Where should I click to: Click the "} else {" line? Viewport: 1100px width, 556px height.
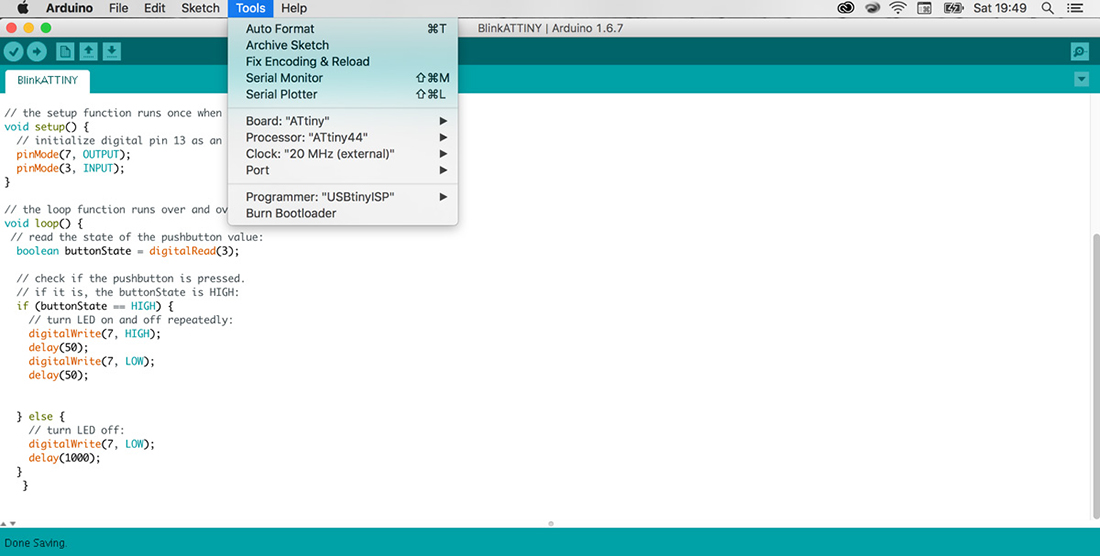[41, 416]
